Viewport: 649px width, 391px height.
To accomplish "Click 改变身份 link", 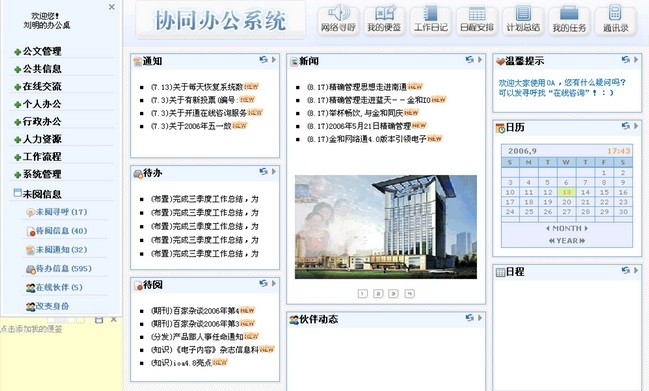I will click(48, 306).
